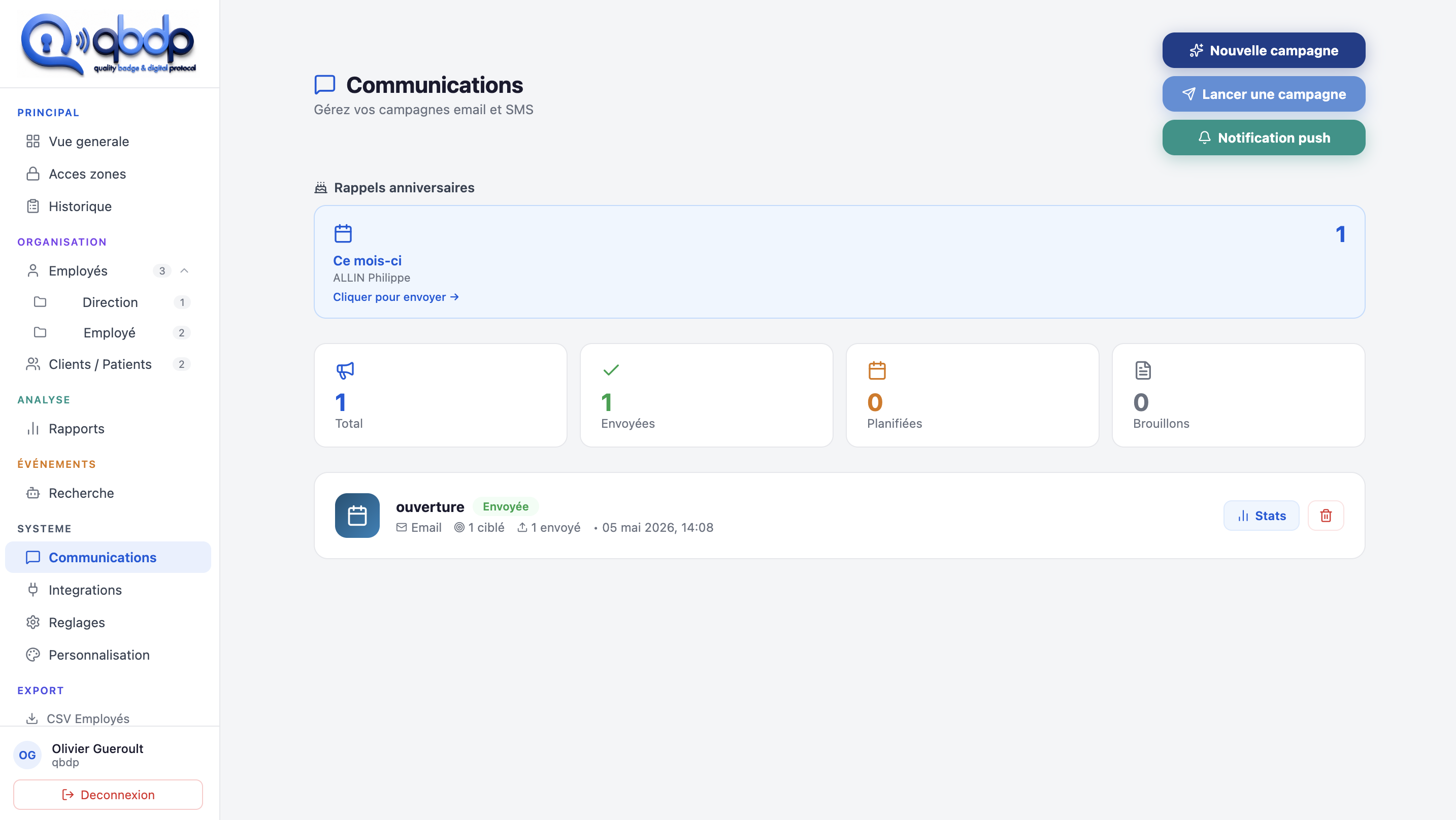Collapse the Employés submenu chevron
Image resolution: width=1456 pixels, height=820 pixels.
coord(184,270)
